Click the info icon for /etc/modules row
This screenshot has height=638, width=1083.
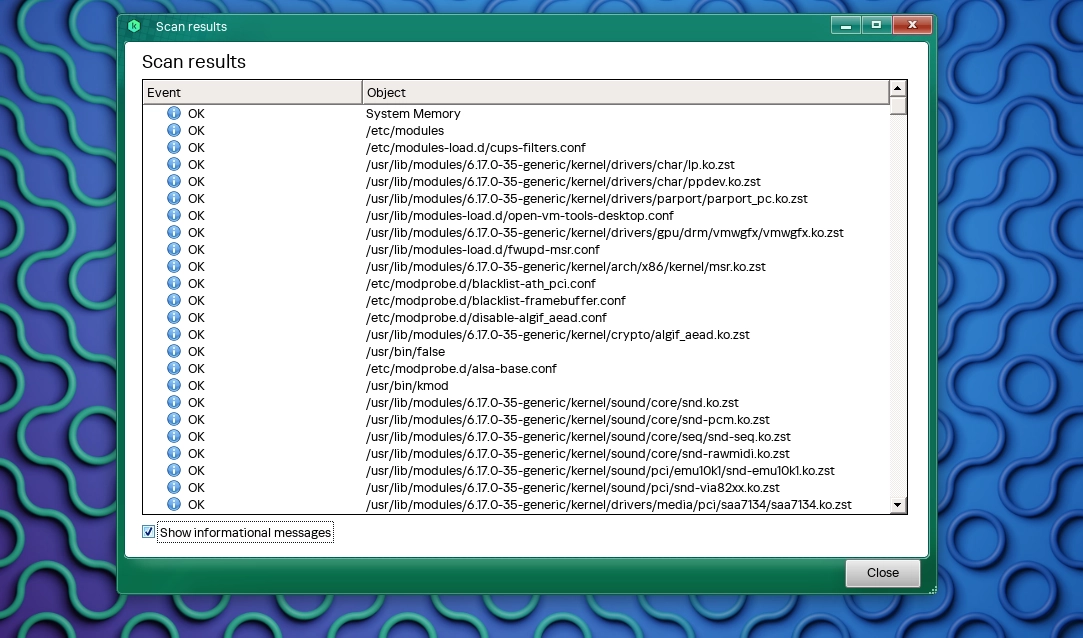point(174,130)
